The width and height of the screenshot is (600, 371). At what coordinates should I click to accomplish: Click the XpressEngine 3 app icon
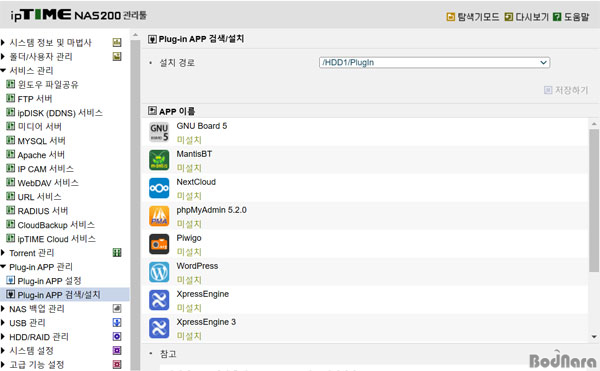click(x=159, y=328)
